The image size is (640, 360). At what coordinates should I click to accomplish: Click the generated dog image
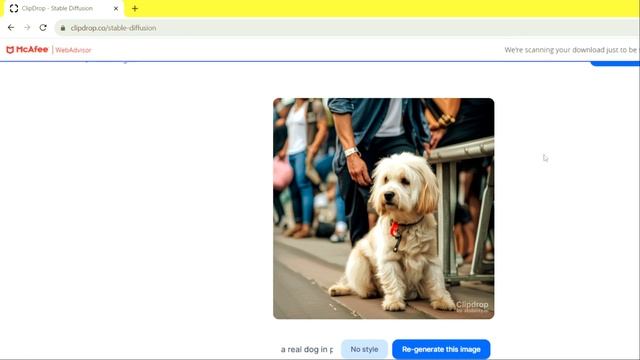(x=383, y=209)
